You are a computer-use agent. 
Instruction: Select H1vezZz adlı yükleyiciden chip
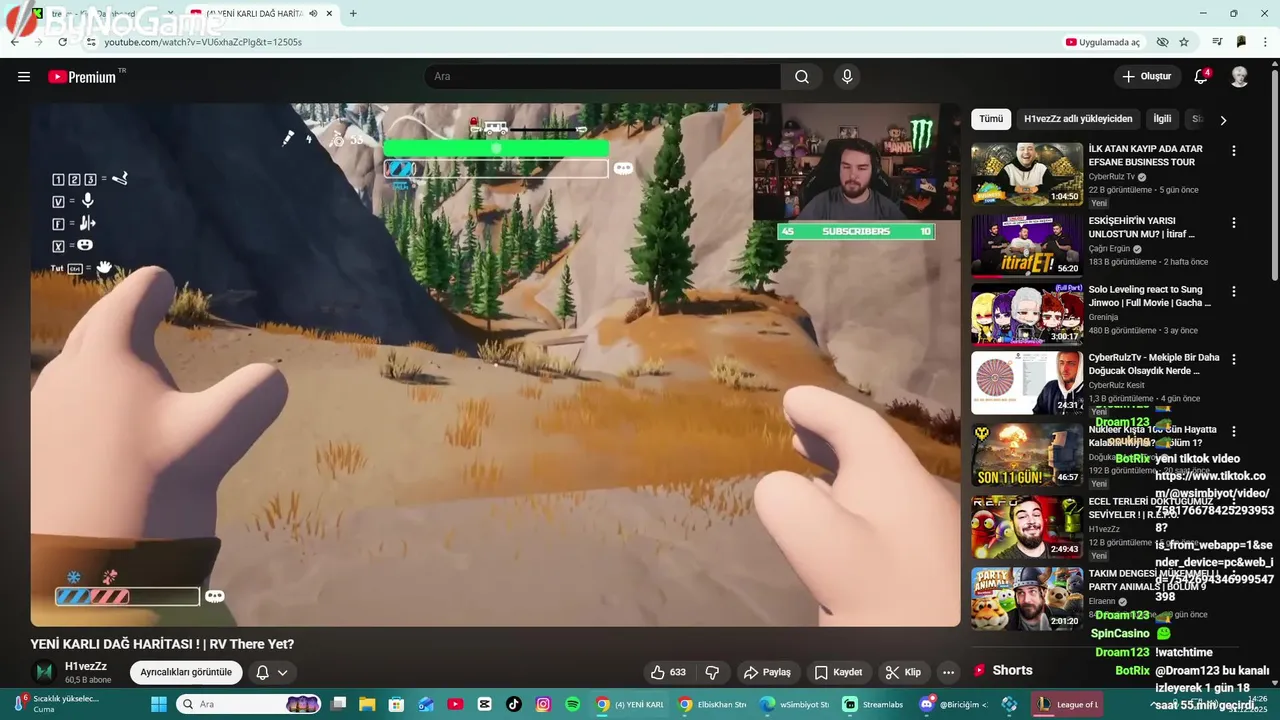click(1078, 119)
